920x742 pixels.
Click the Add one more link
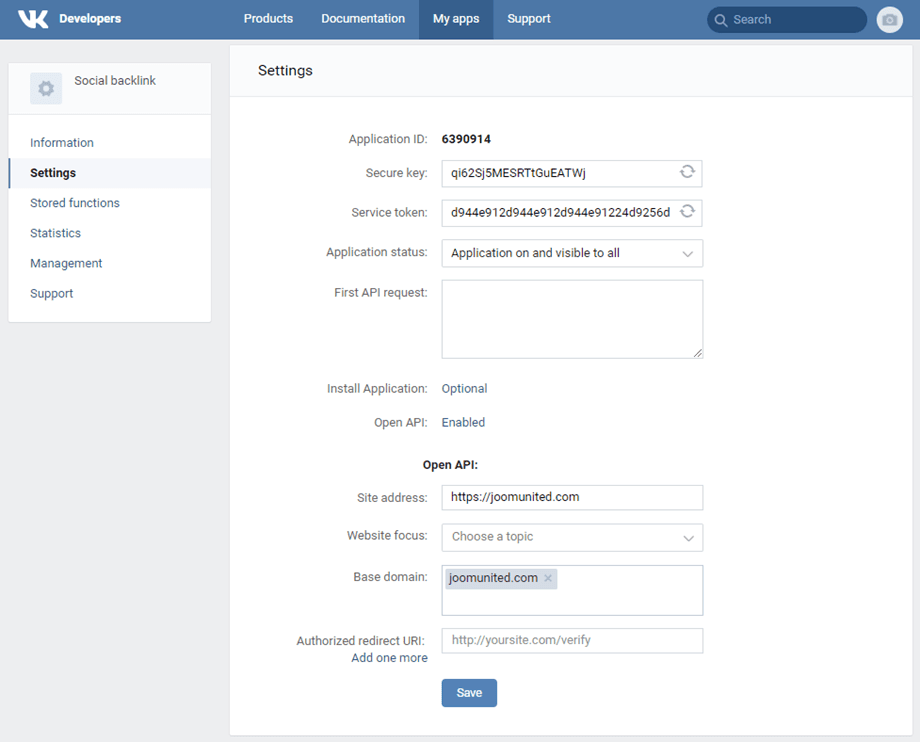click(389, 658)
